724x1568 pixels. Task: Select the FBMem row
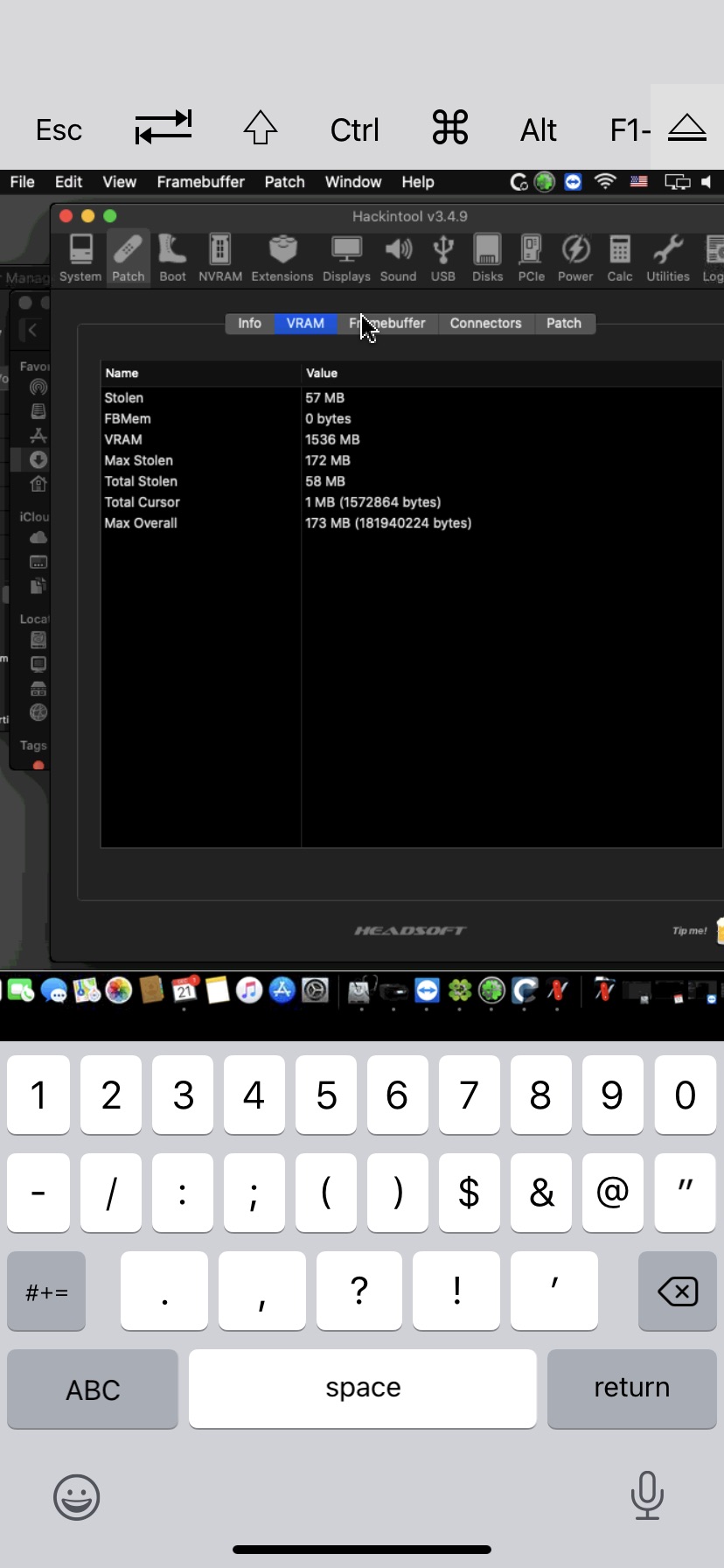(412, 418)
